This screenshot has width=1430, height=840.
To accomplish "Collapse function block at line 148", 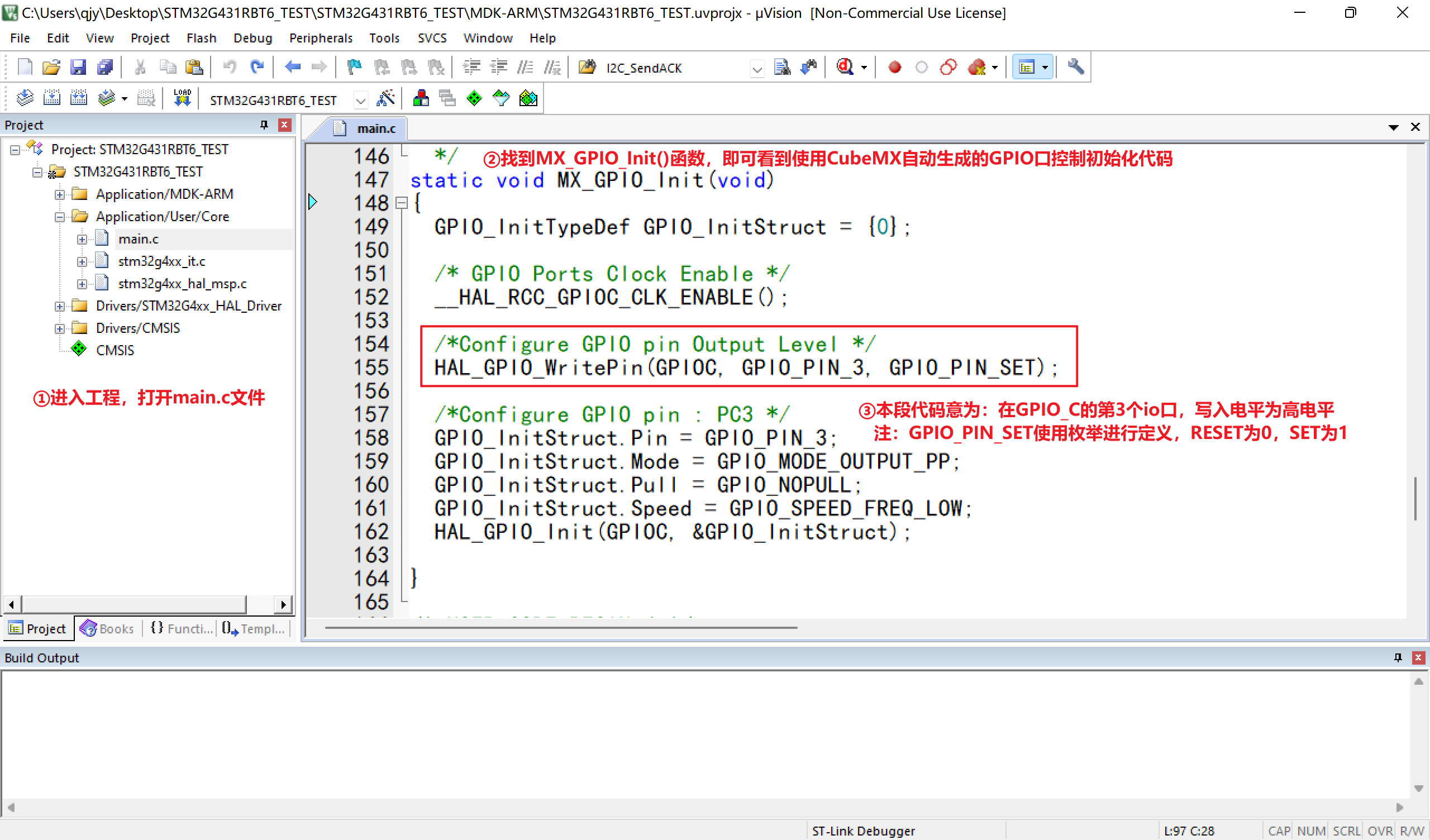I will pos(401,203).
